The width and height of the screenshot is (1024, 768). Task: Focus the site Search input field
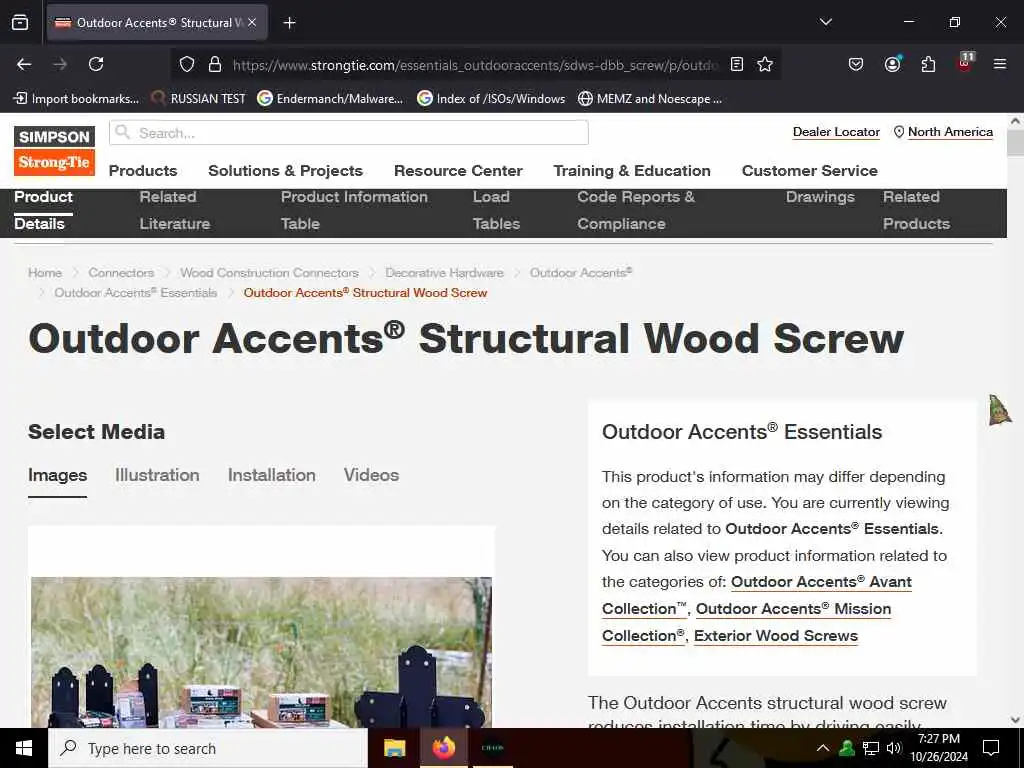[349, 133]
